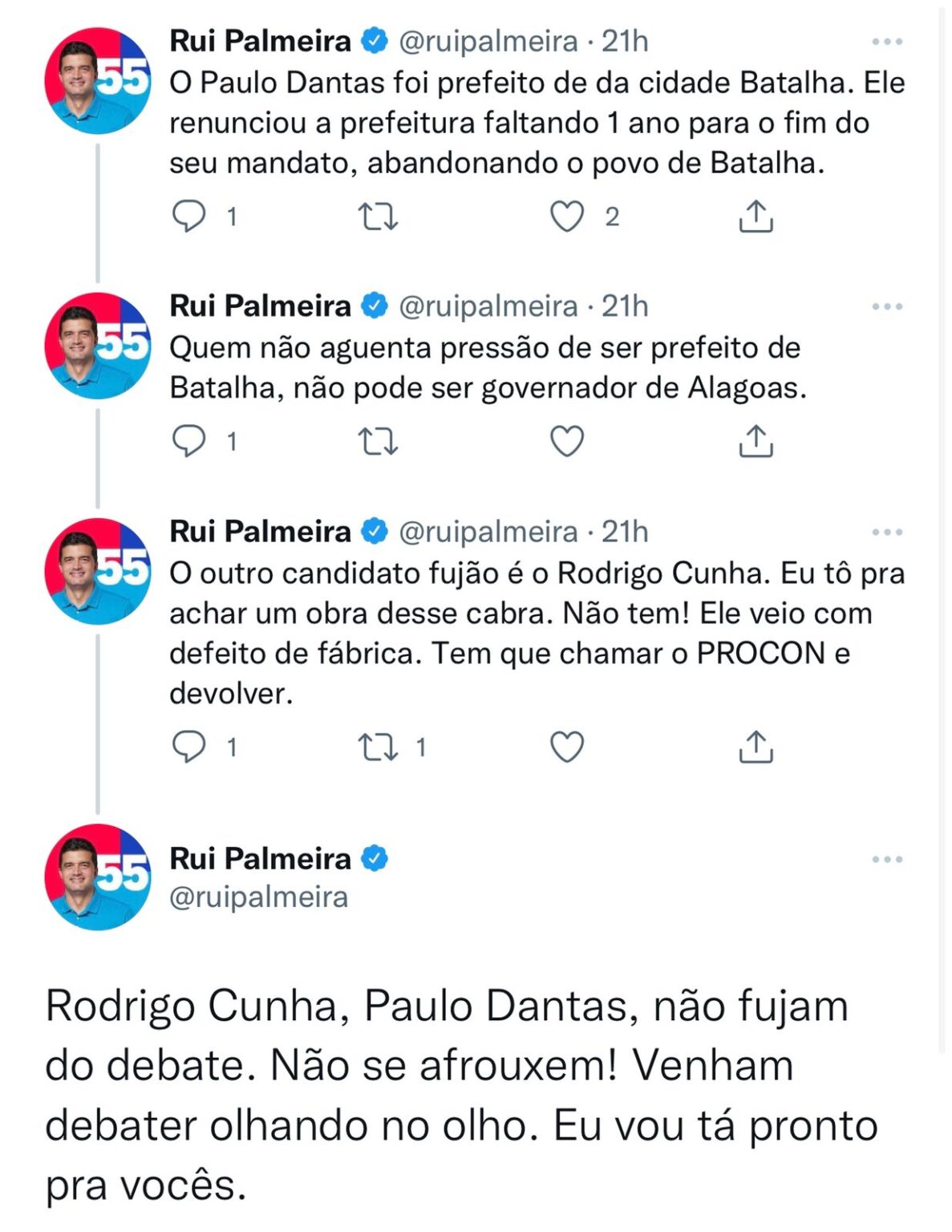952x1232 pixels.
Task: Reply to the Rodrigo Cunha PROCON tweet
Action: [189, 747]
